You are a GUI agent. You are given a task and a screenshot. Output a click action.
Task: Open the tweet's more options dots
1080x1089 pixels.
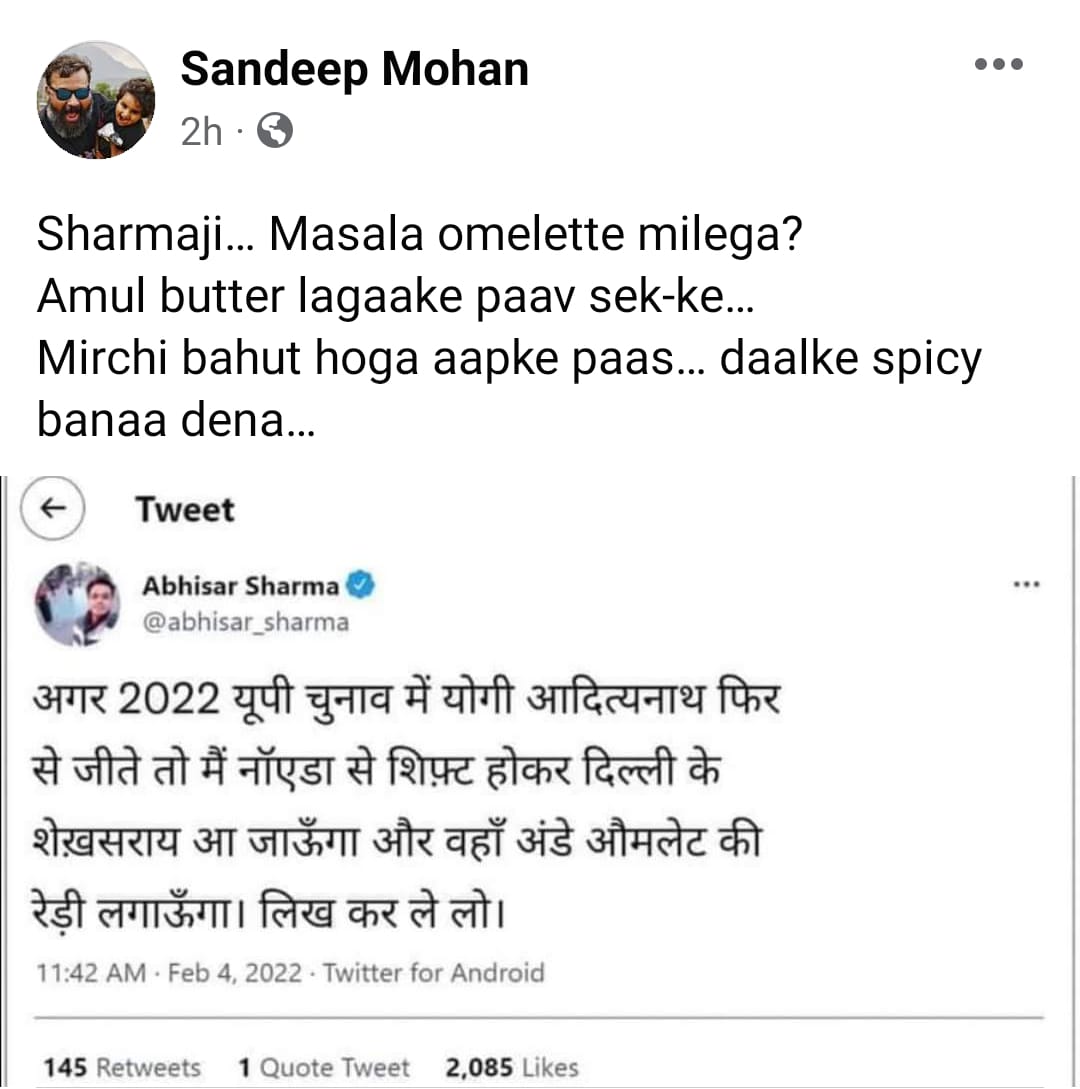point(1027,586)
